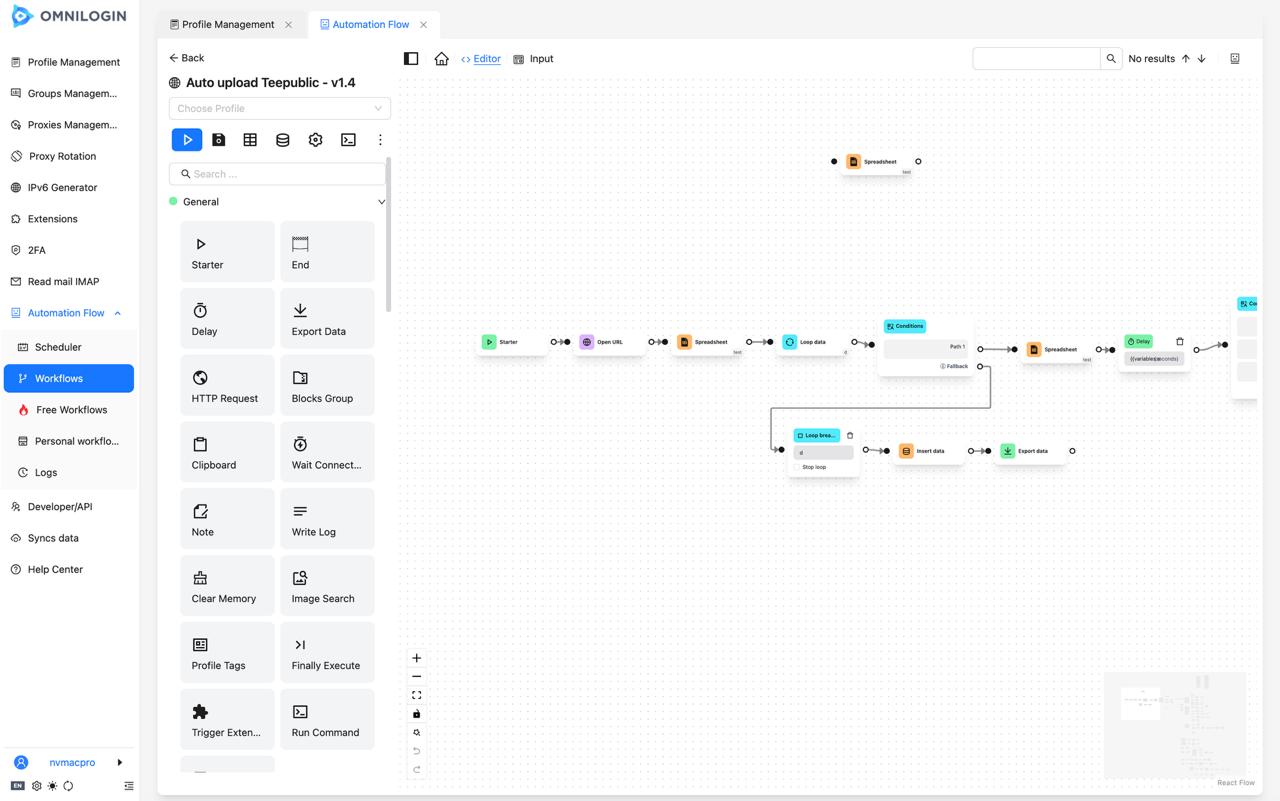Viewport: 1280px width, 801px height.
Task: Click the minimap in the canvas corner
Action: [x=1175, y=726]
